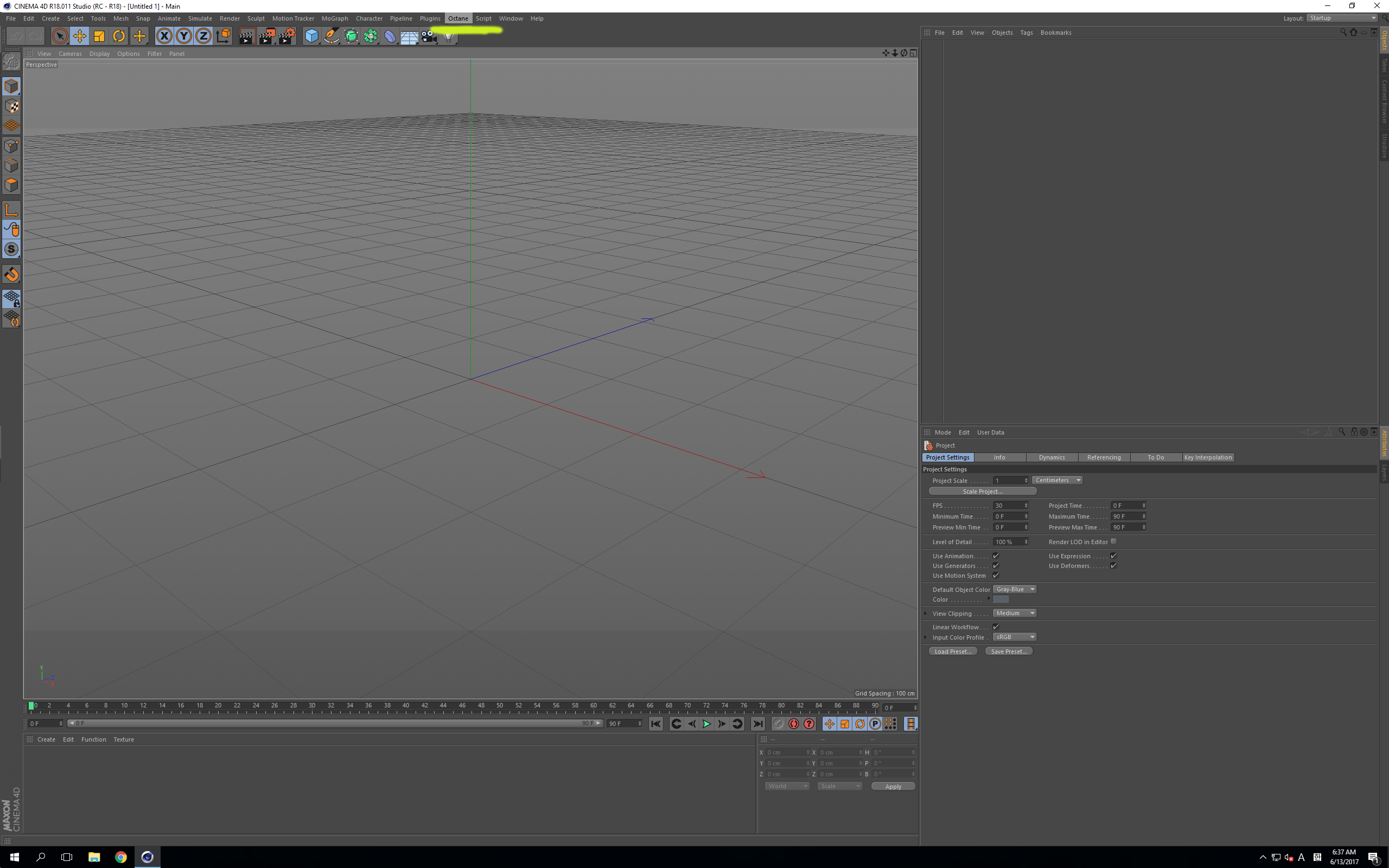
Task: Open Input Color Profile sRGB dropdown
Action: pyautogui.click(x=1014, y=637)
